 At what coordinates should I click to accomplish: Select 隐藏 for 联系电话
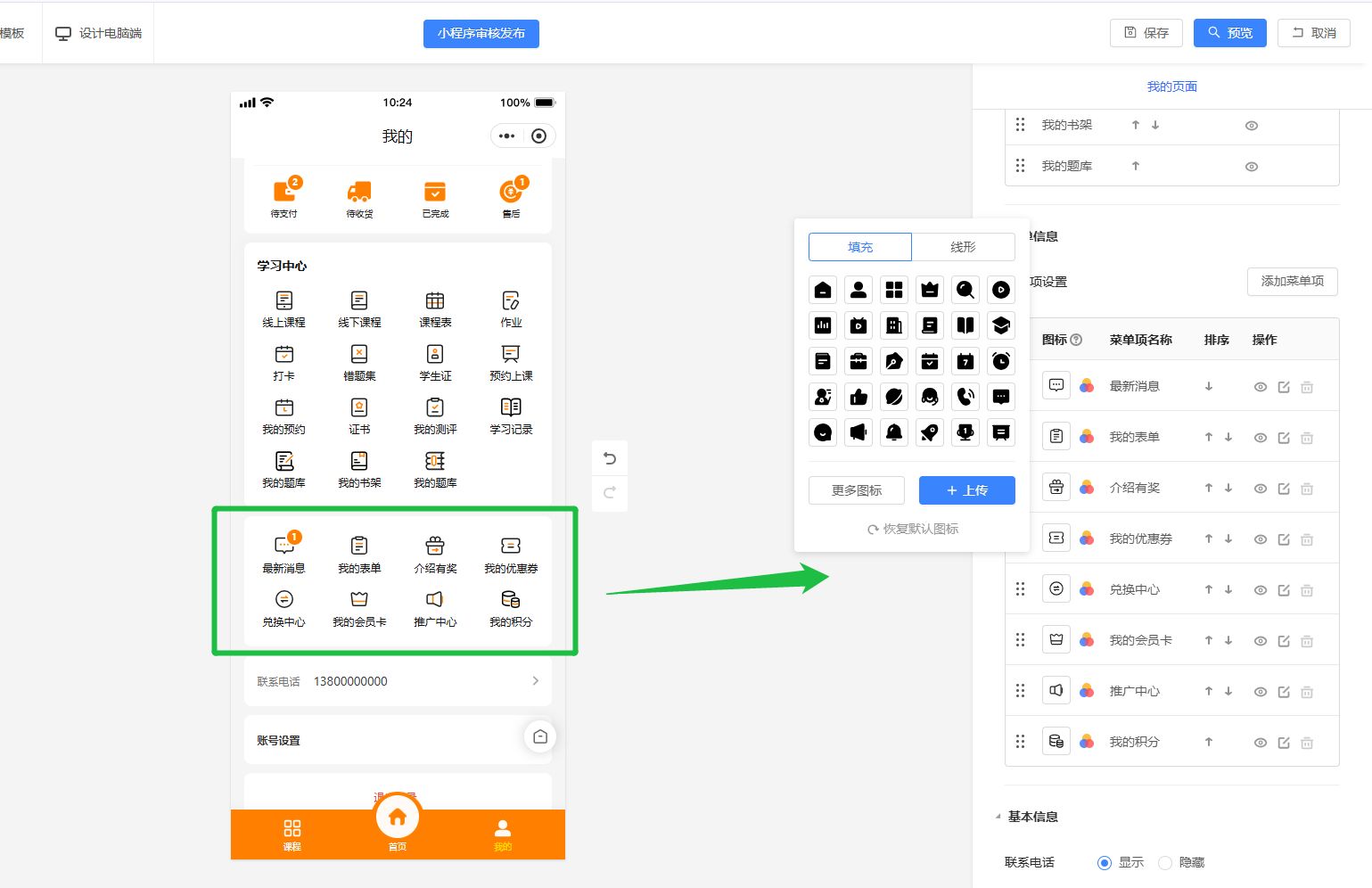tap(1165, 862)
